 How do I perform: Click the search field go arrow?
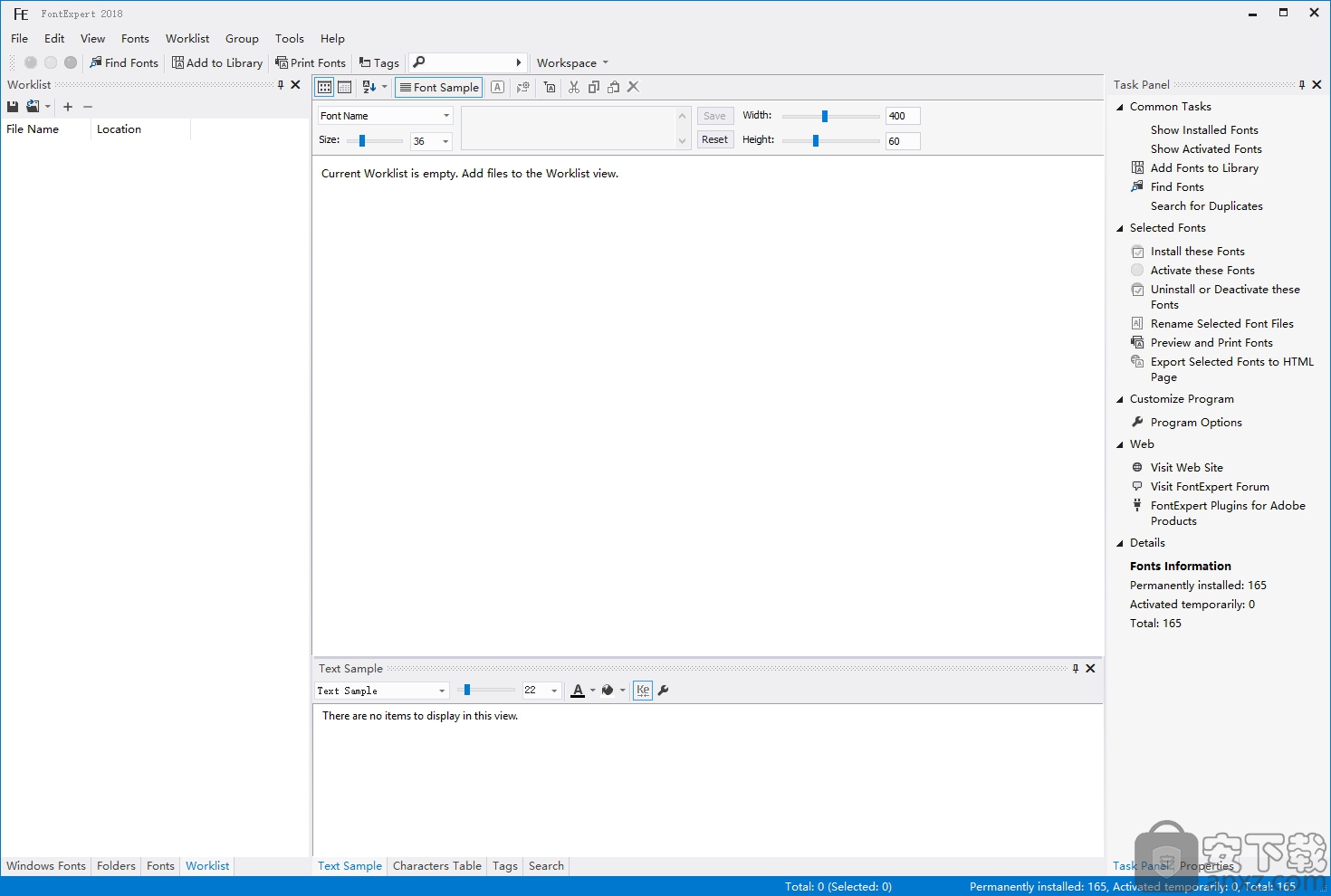pyautogui.click(x=519, y=62)
